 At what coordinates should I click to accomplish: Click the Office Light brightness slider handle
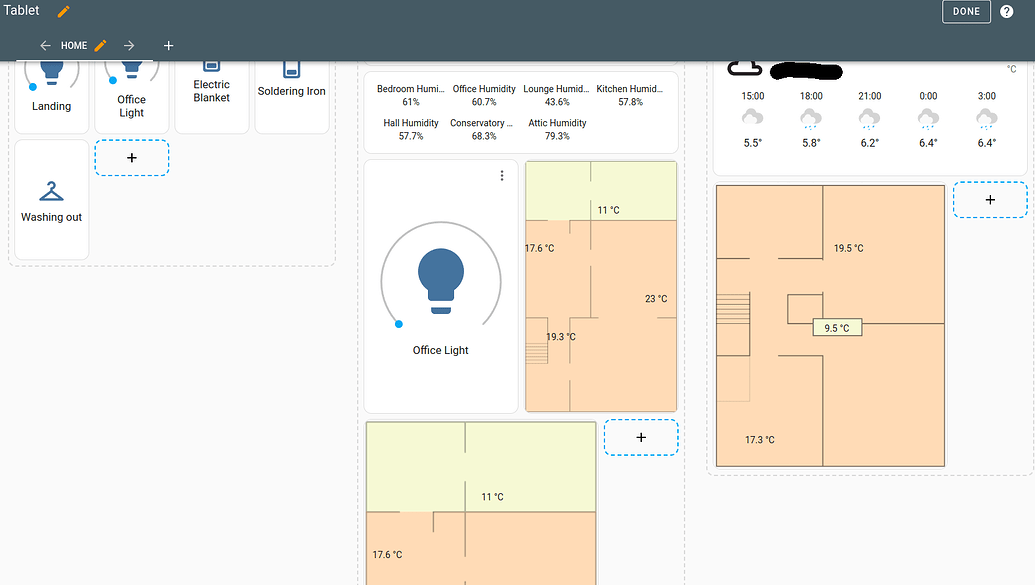click(x=399, y=324)
